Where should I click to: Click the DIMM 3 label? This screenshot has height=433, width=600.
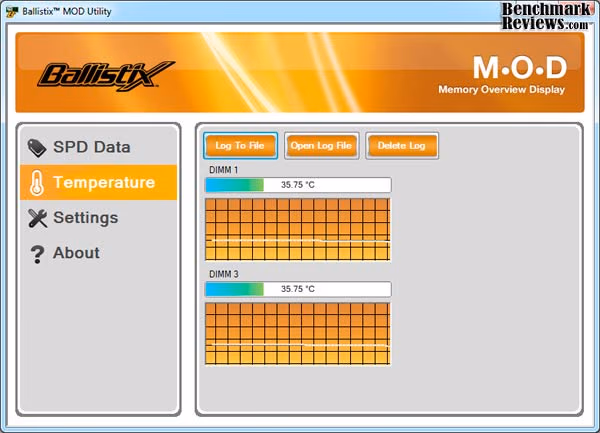pos(223,274)
